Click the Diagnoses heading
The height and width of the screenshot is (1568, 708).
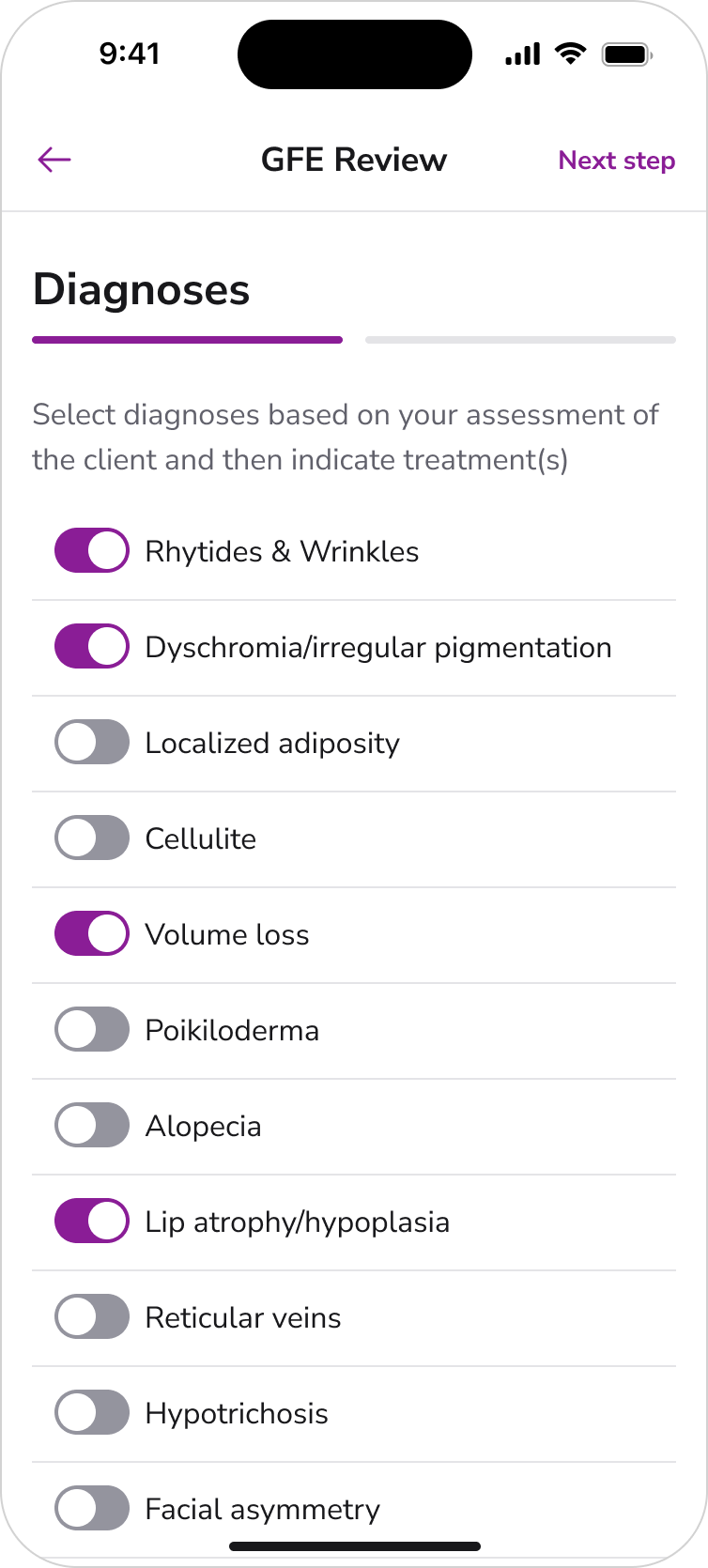pos(142,289)
